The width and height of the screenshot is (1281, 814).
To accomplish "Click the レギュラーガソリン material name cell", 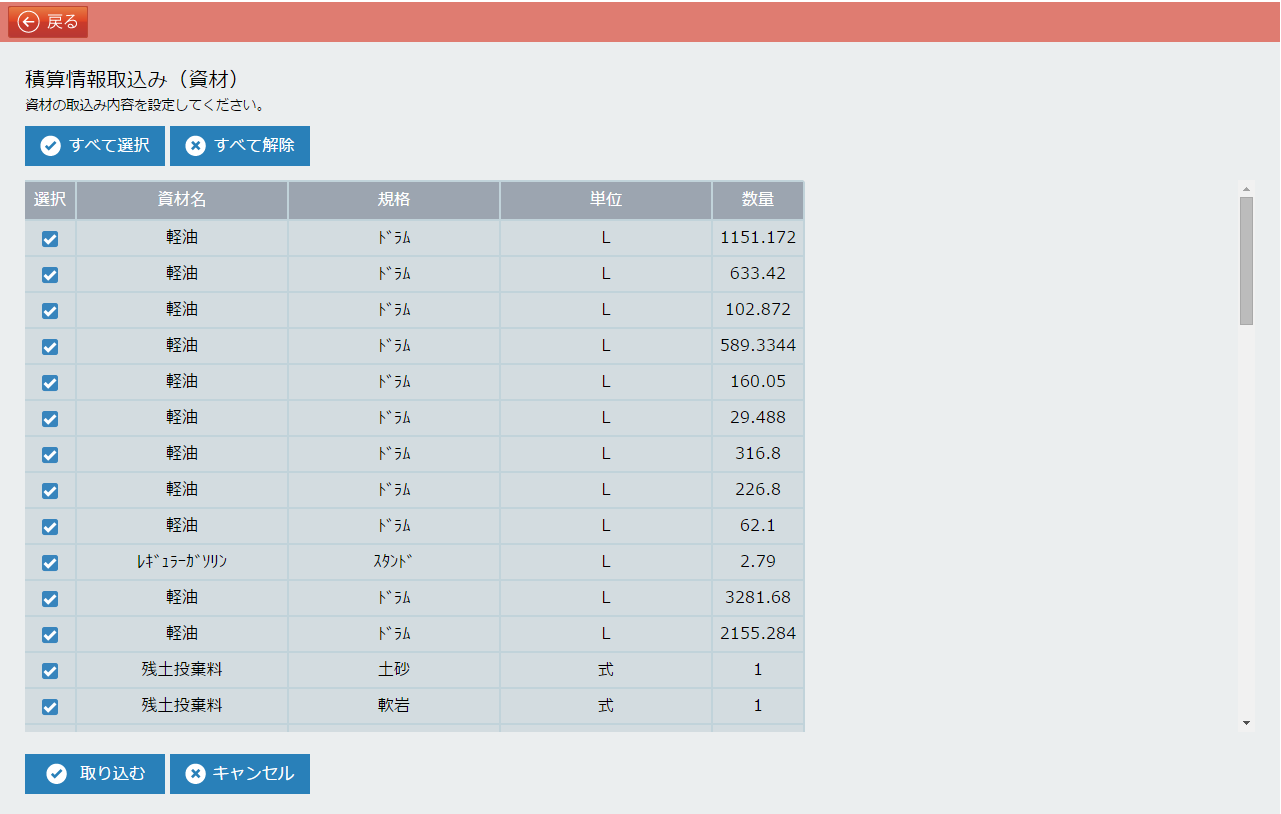I will point(182,561).
